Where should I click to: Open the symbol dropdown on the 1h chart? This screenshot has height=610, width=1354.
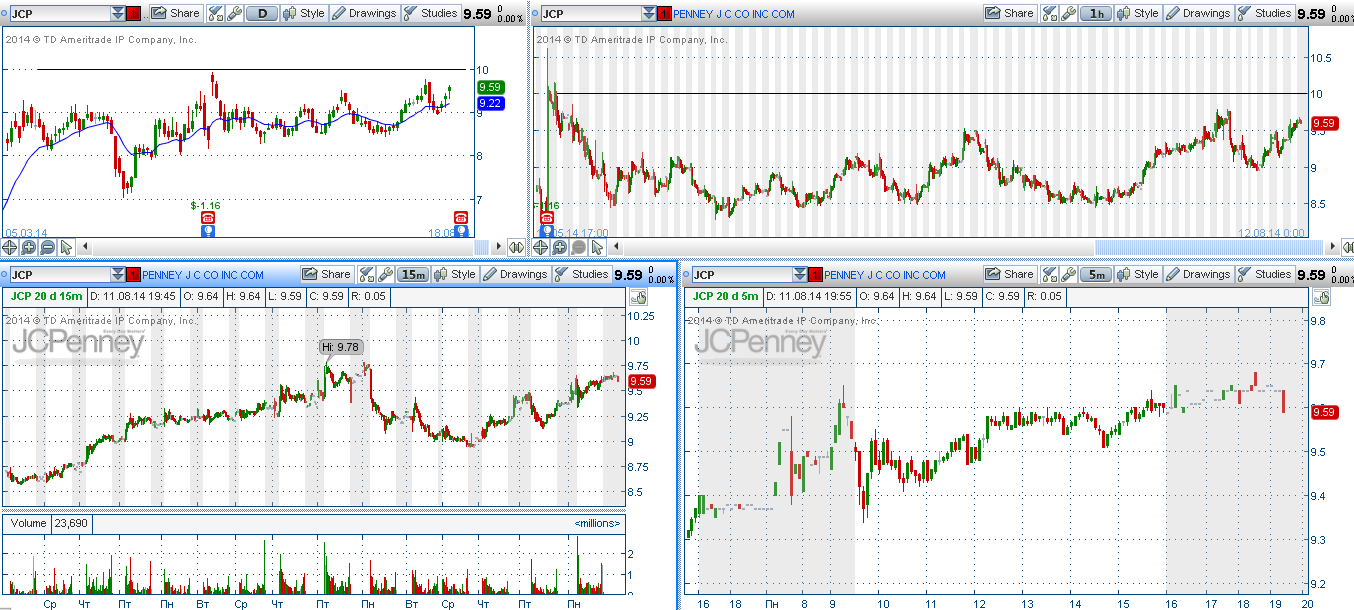coord(649,14)
